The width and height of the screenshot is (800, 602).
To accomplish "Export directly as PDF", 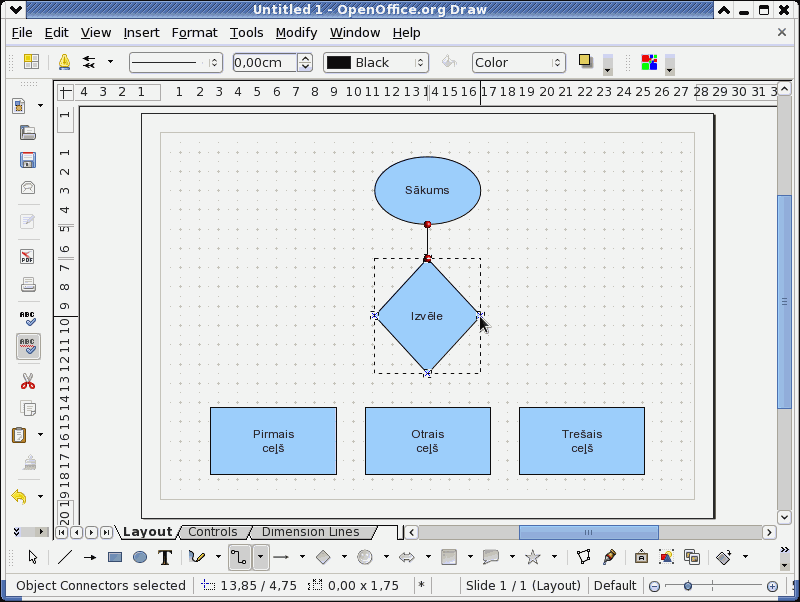I will pos(28,257).
